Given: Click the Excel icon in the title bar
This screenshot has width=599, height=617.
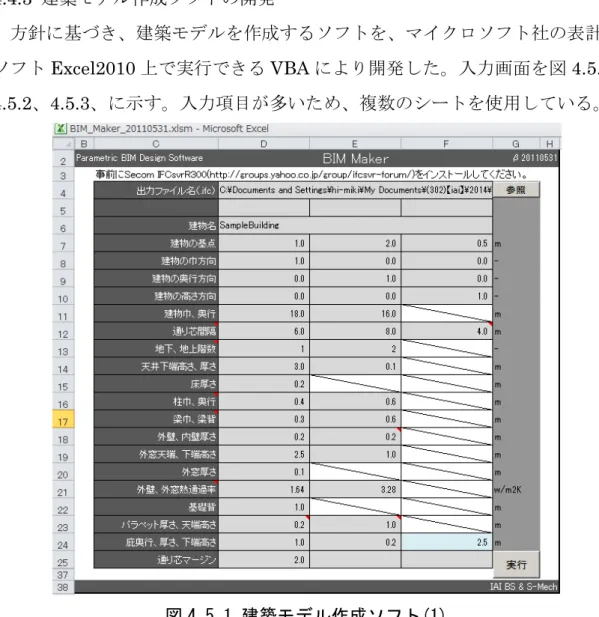Looking at the screenshot, I should point(60,129).
